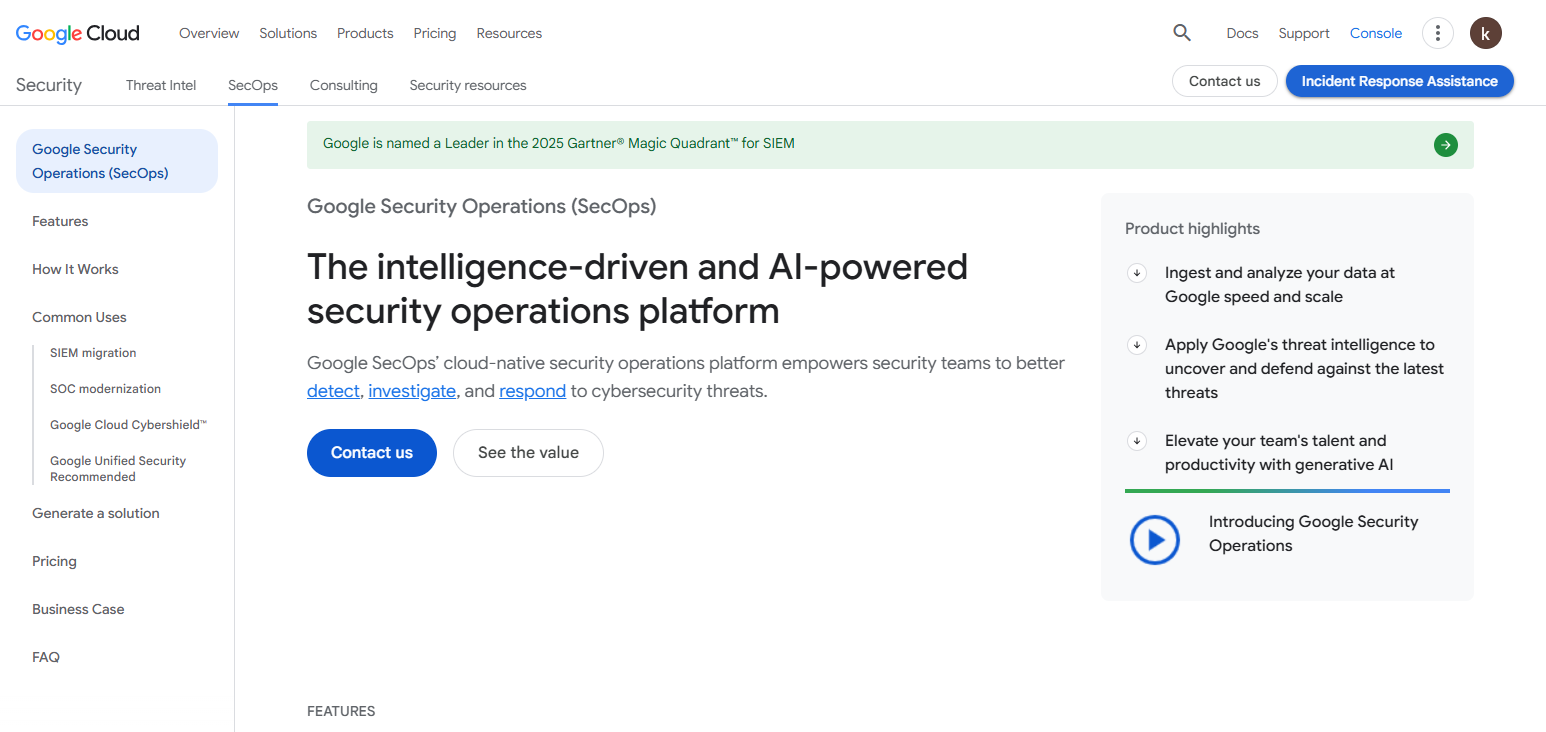Open the search magnifier icon
The height and width of the screenshot is (732, 1546).
point(1182,33)
